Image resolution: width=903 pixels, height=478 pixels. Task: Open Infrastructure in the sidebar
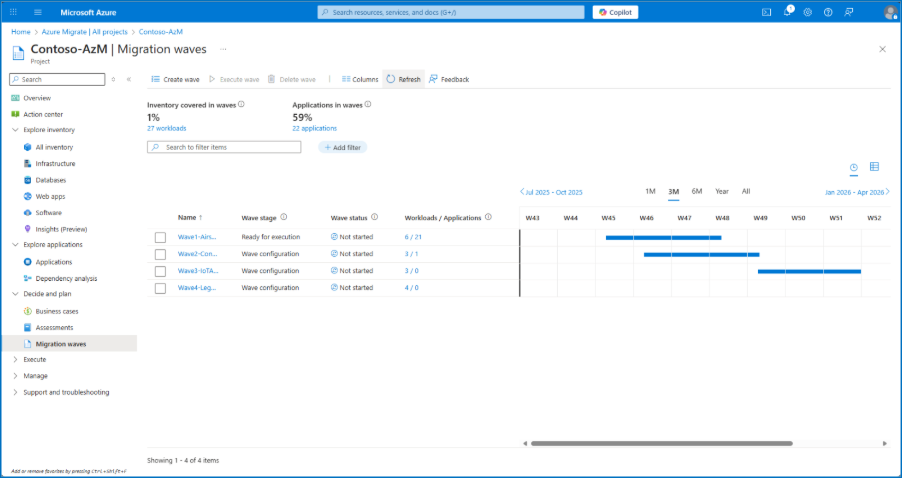point(55,164)
